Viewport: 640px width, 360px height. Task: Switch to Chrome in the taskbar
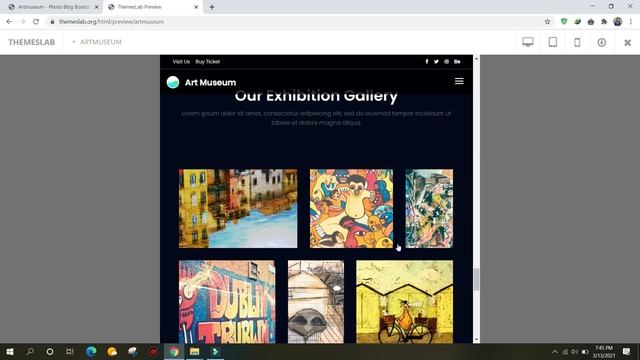174,351
